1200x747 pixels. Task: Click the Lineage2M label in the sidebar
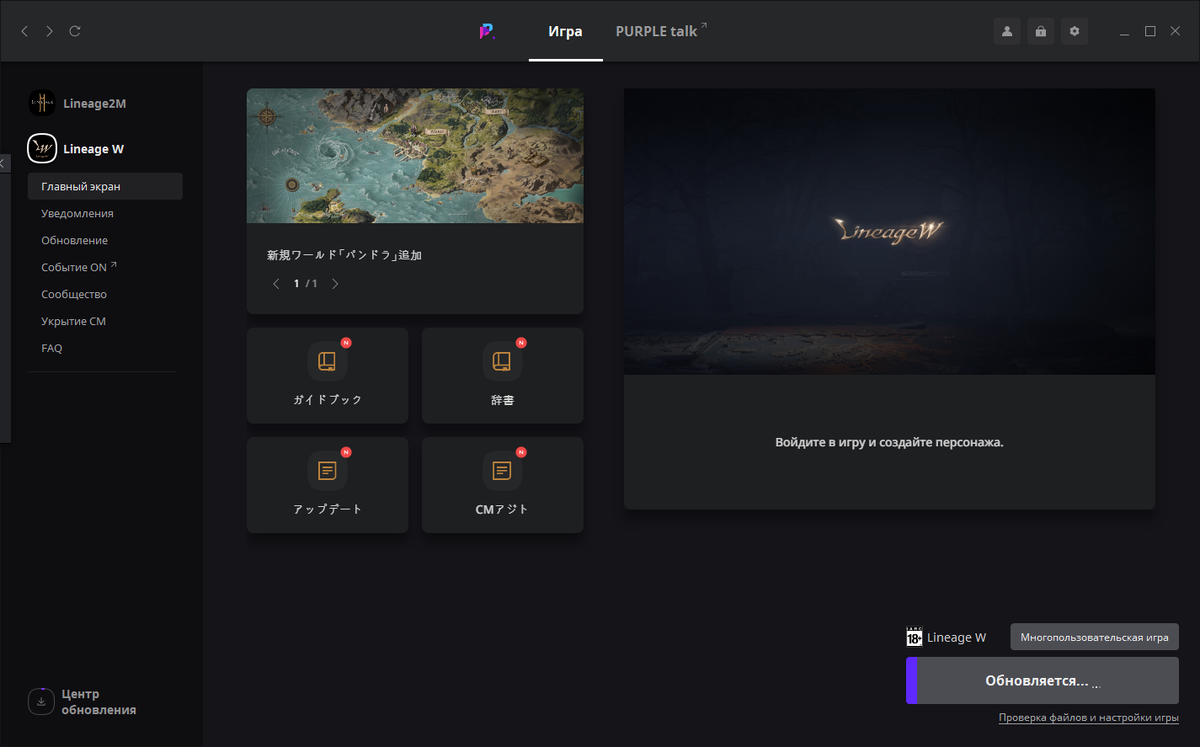(95, 103)
